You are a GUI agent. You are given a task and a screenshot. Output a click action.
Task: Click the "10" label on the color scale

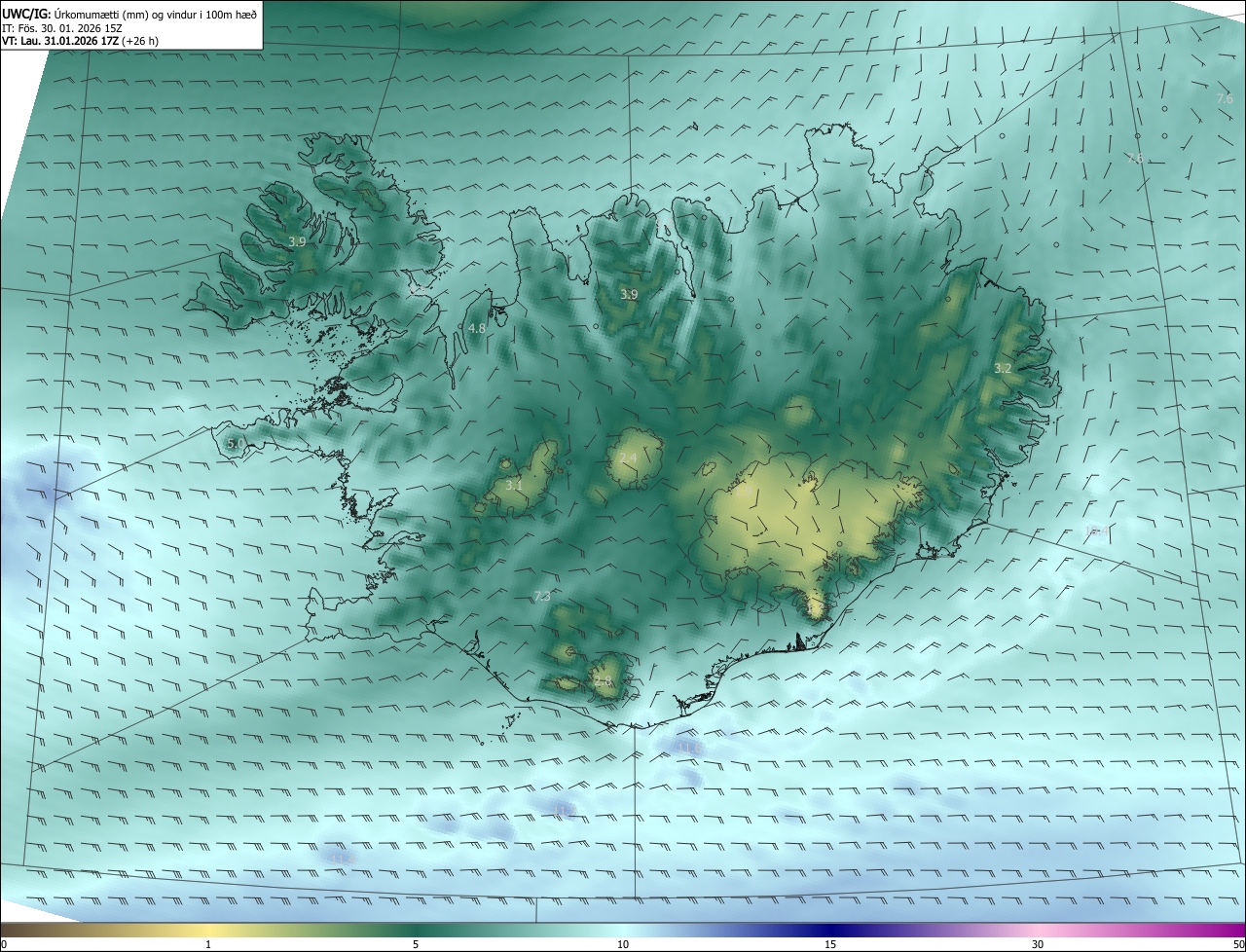click(623, 944)
